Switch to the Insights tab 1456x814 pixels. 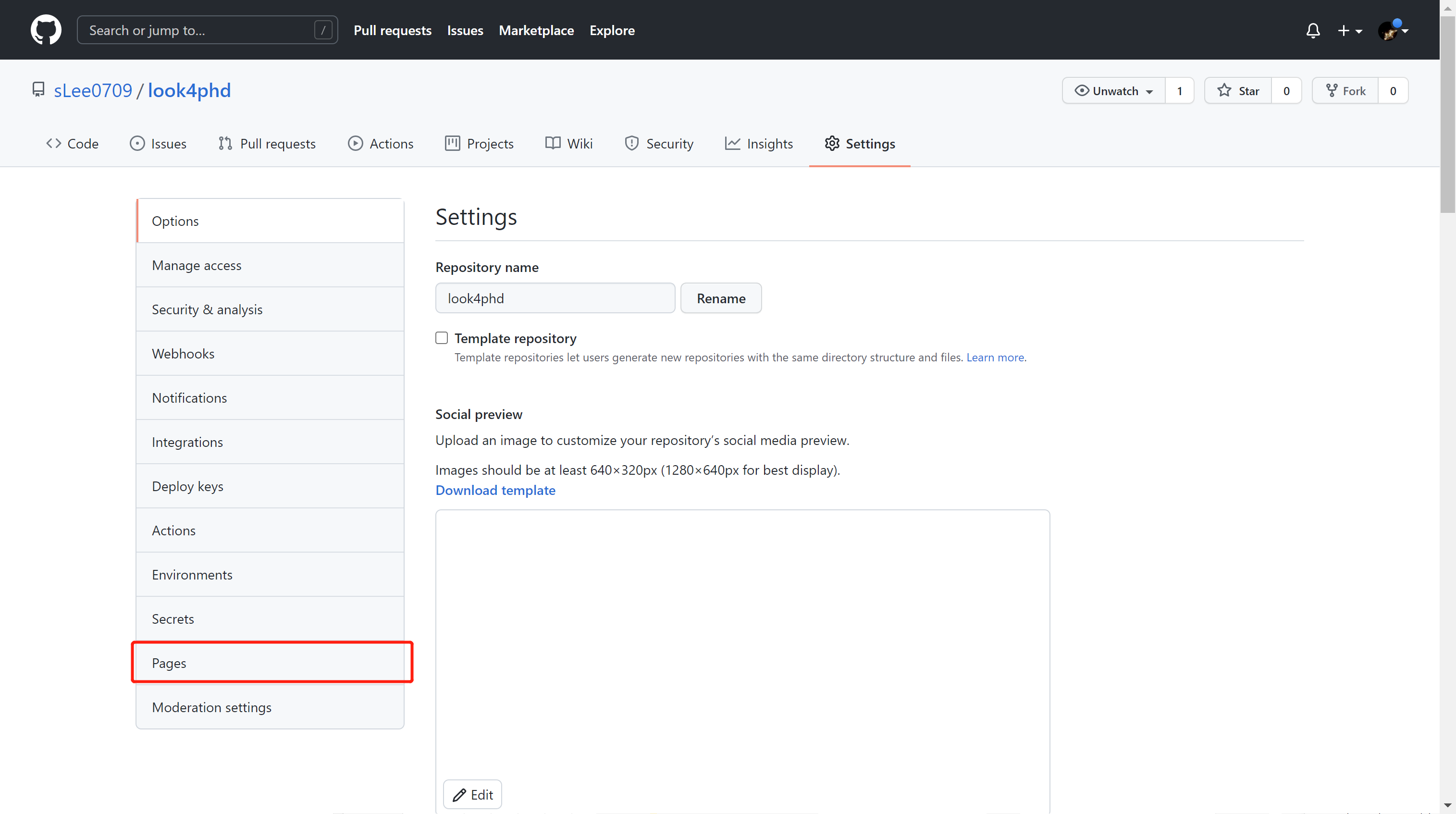[x=759, y=144]
